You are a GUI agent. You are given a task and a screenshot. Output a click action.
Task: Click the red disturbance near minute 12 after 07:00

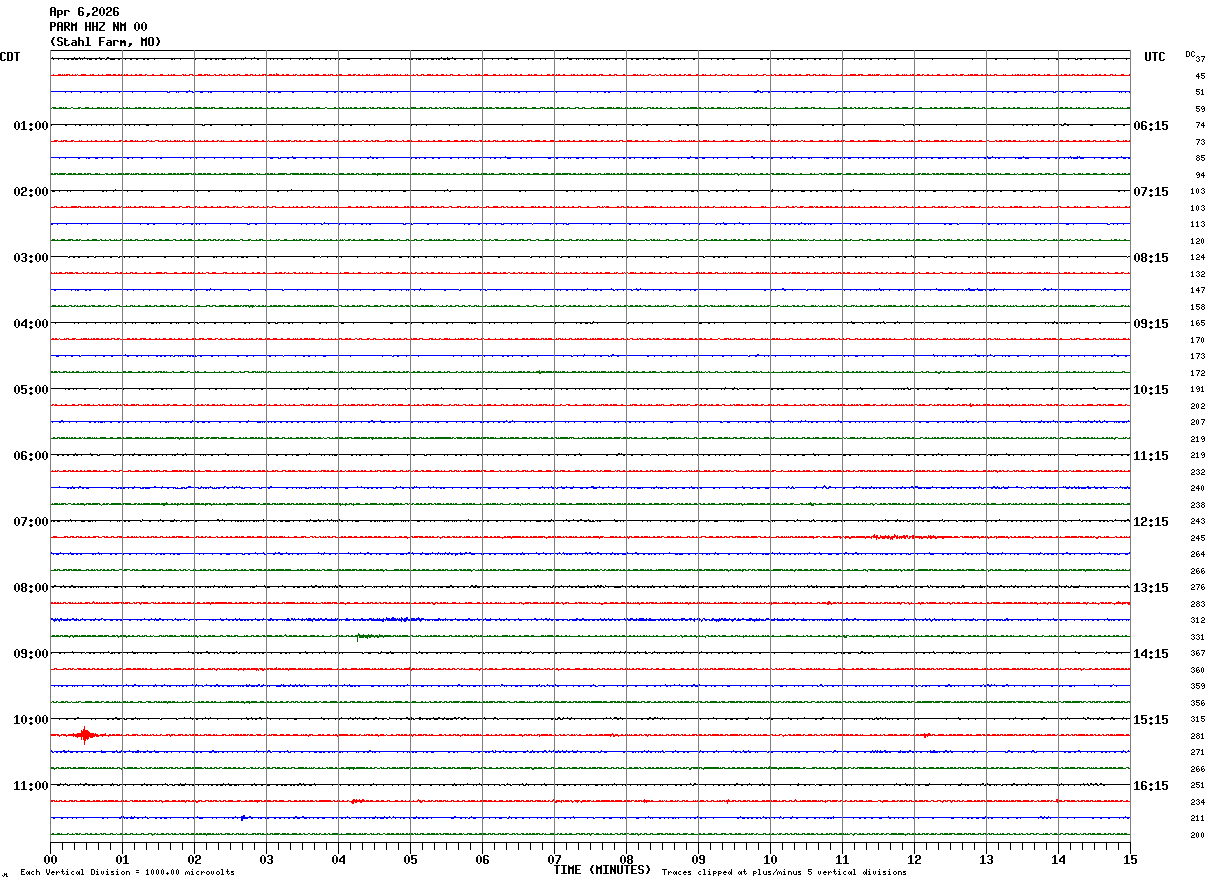(905, 537)
